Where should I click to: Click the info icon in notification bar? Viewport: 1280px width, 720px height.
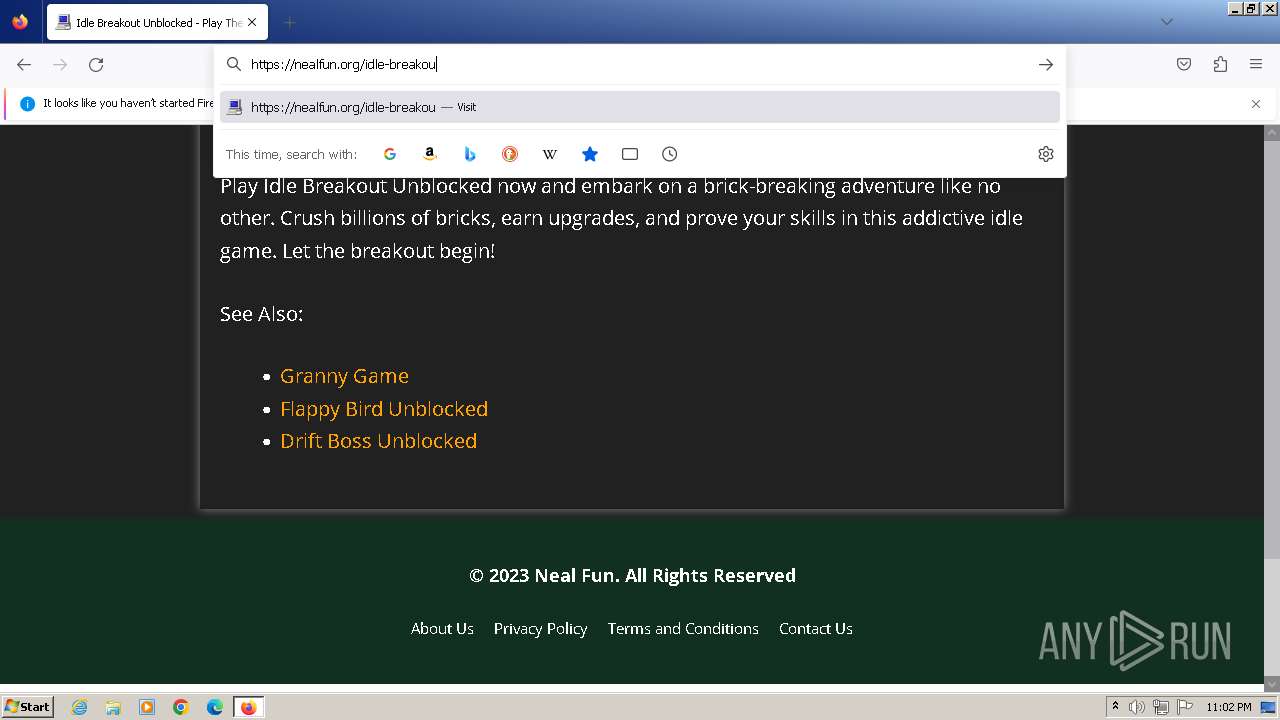27,103
